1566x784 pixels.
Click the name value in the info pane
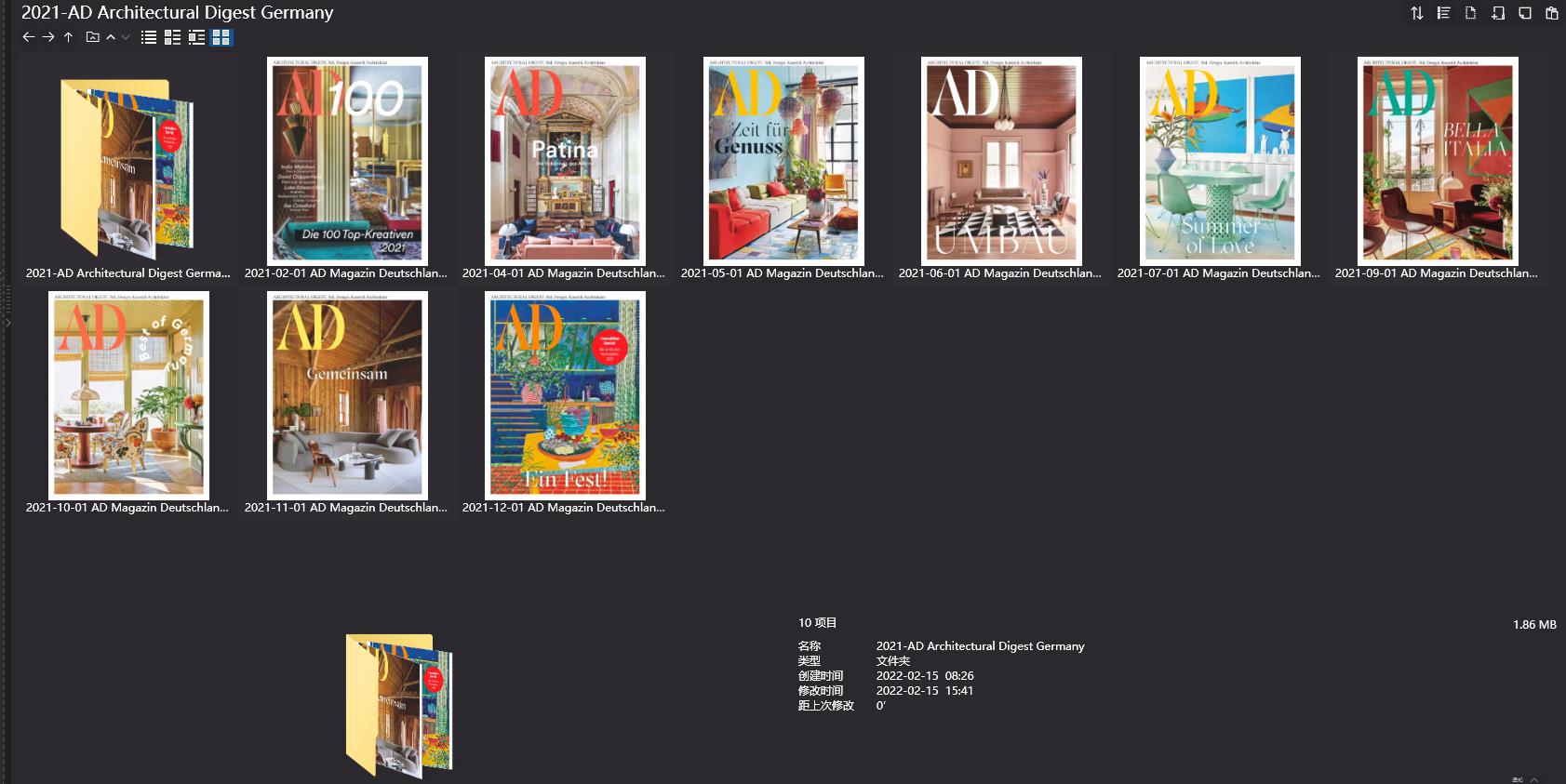pos(980,646)
